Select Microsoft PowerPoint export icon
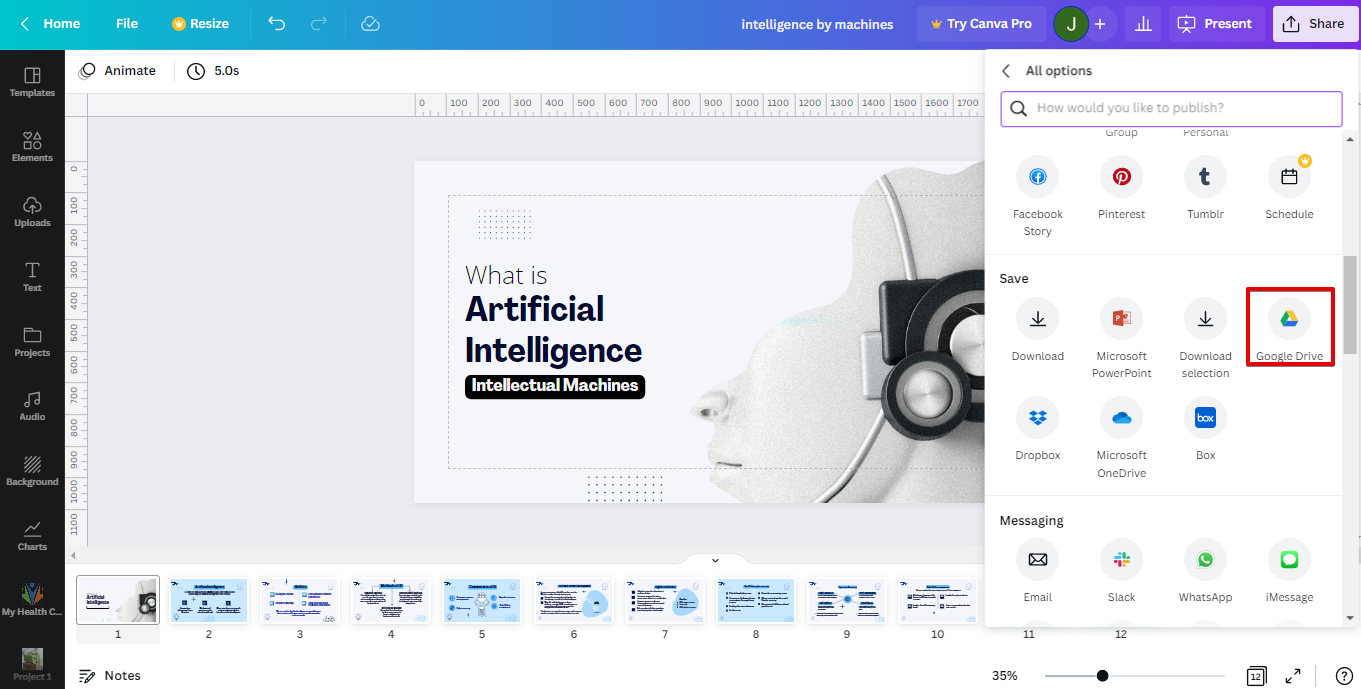Image resolution: width=1361 pixels, height=689 pixels. [1121, 319]
